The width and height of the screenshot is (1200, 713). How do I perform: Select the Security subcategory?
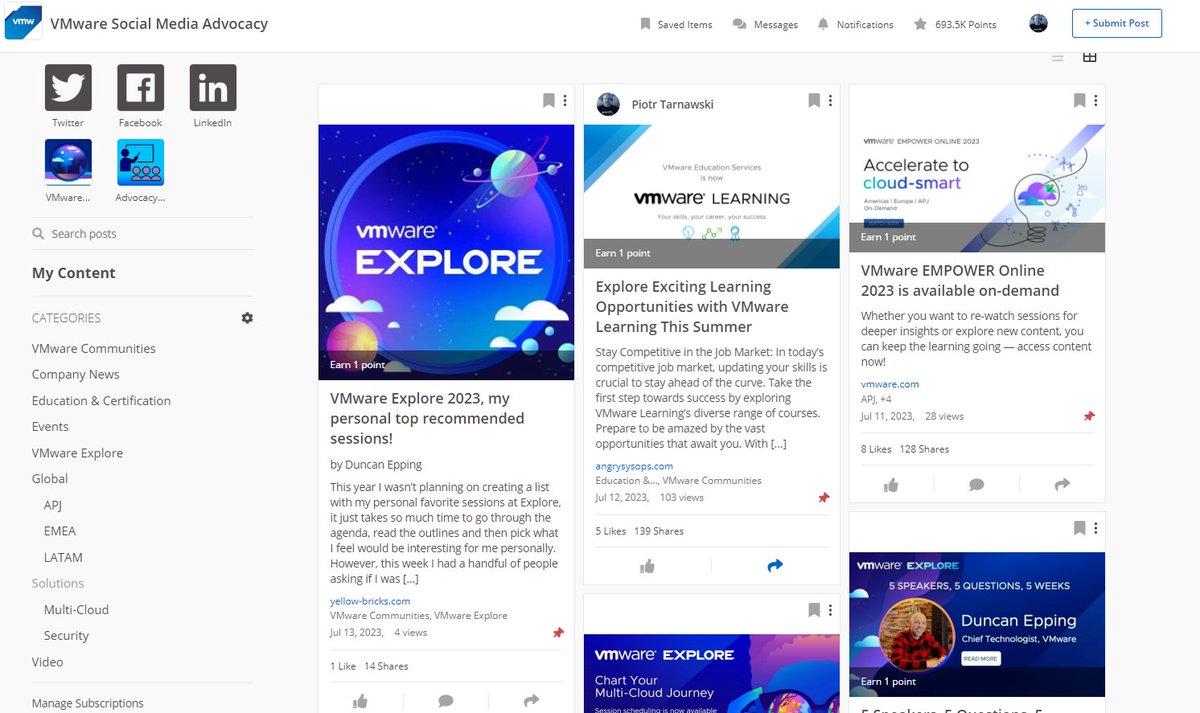coord(66,635)
